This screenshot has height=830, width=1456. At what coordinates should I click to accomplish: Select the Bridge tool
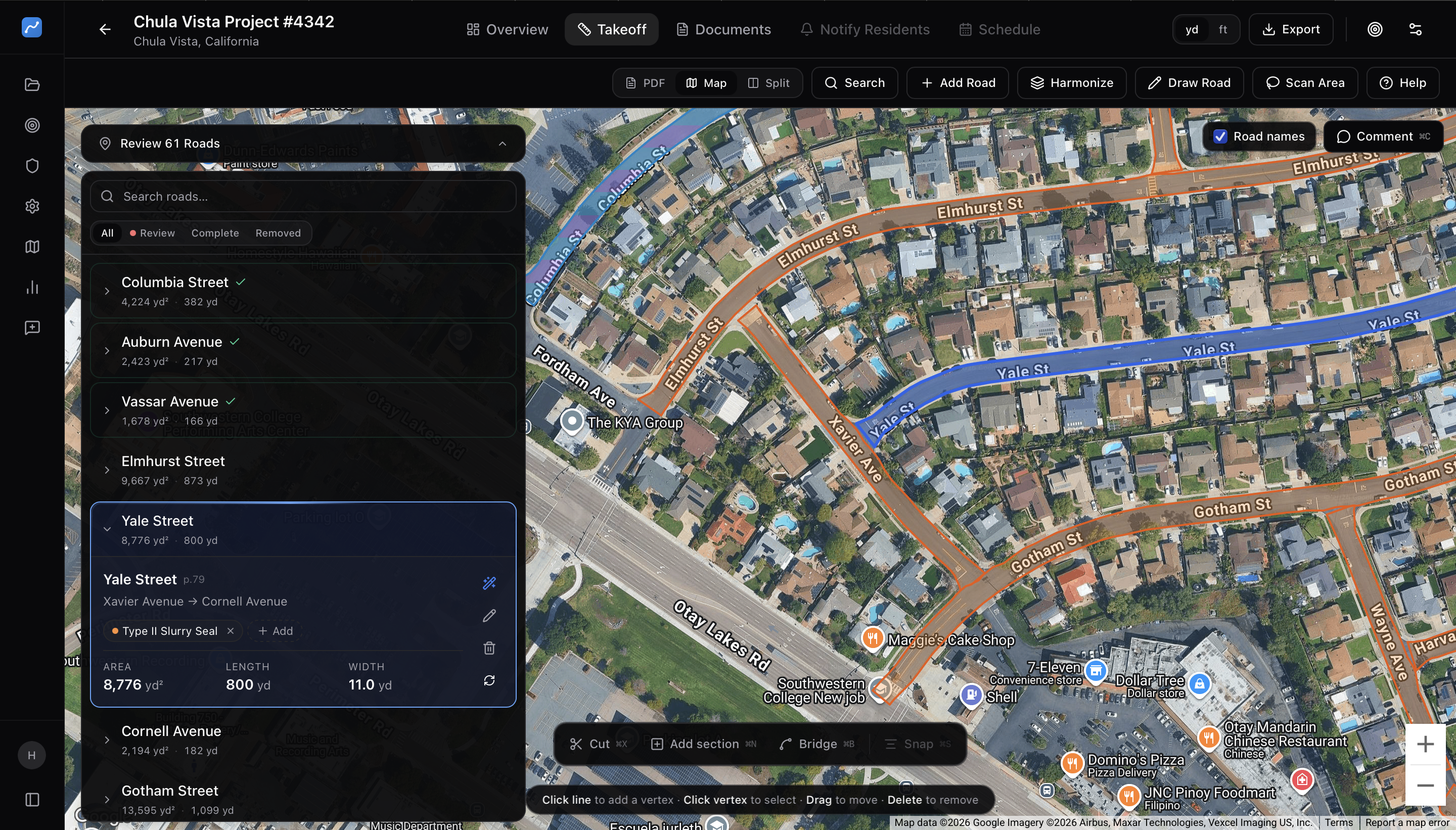pyautogui.click(x=816, y=744)
